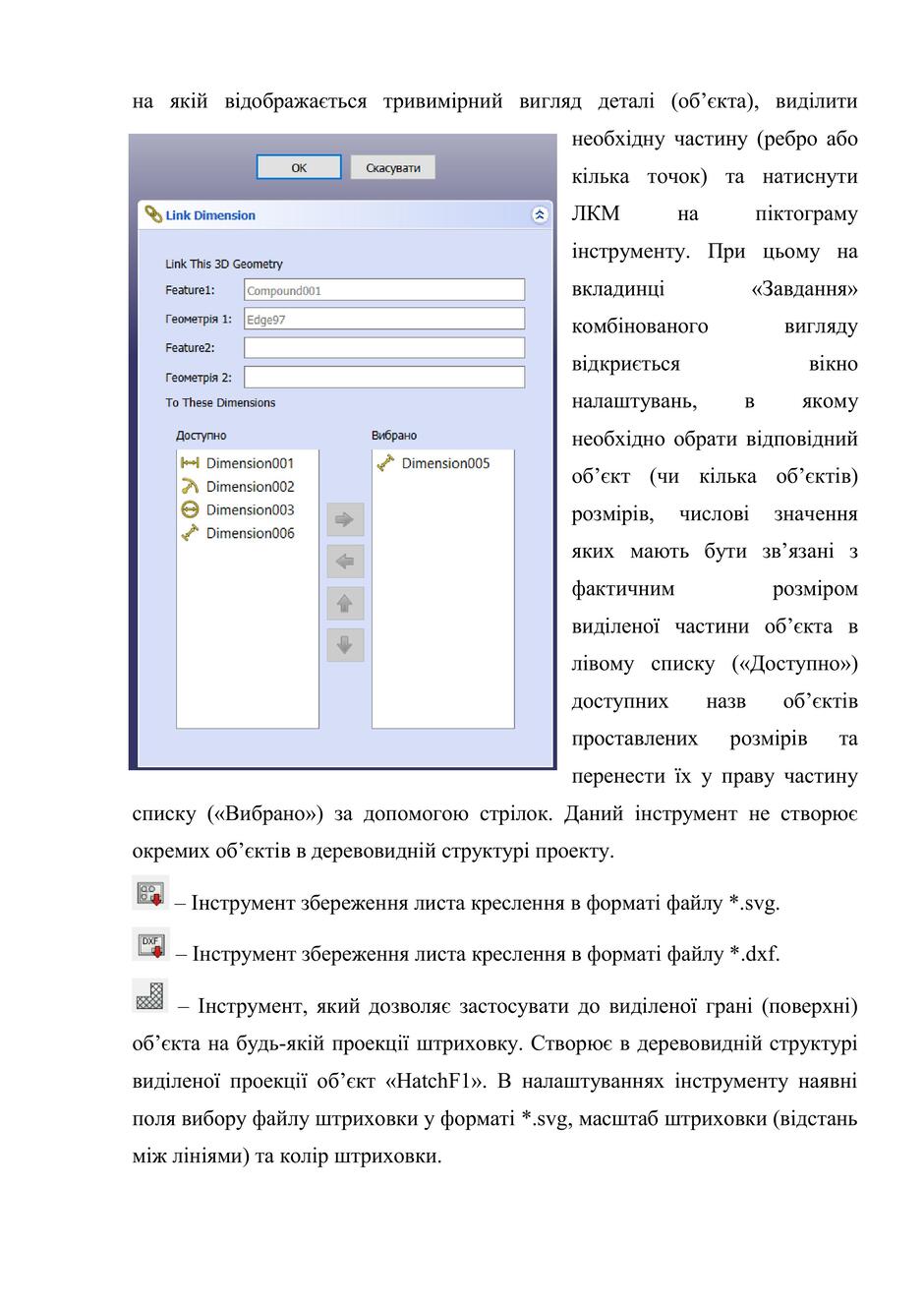
Task: Click the hatch tool icon
Action: 149,995
